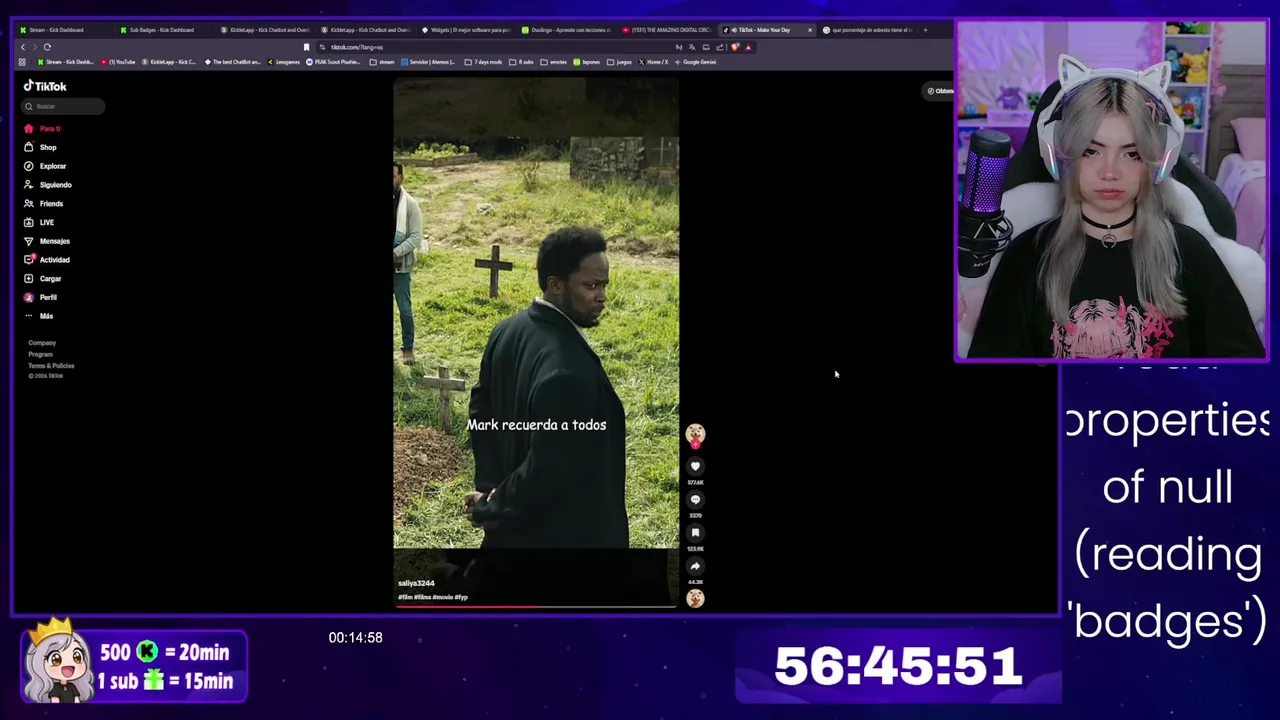Viewport: 1280px width, 720px height.
Task: Click the #film hashtag
Action: click(x=404, y=597)
